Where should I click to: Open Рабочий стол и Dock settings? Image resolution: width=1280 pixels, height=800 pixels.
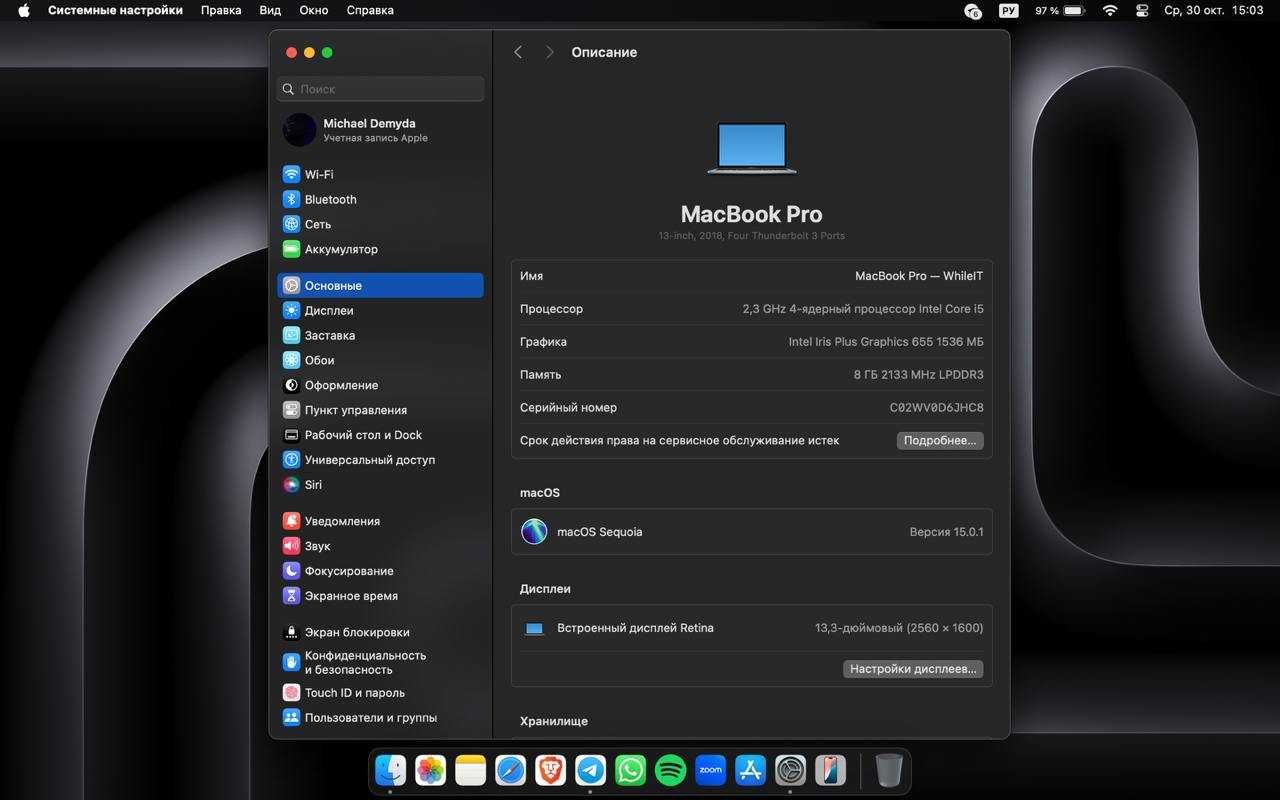click(x=380, y=435)
